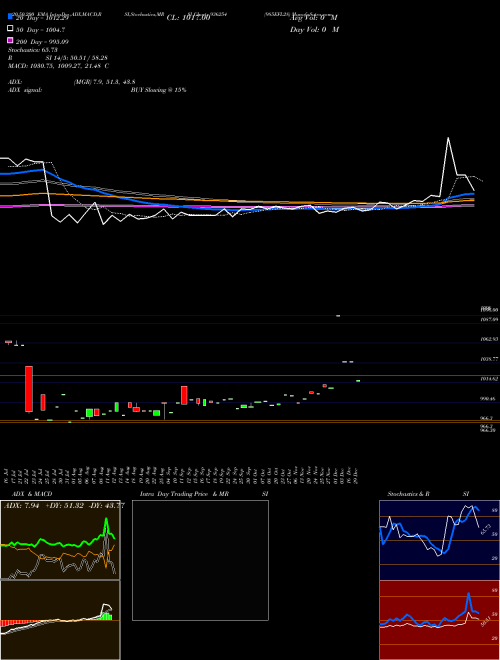Click the 1062.93 price axis label
This screenshot has width=500, height=660.
pos(489,339)
